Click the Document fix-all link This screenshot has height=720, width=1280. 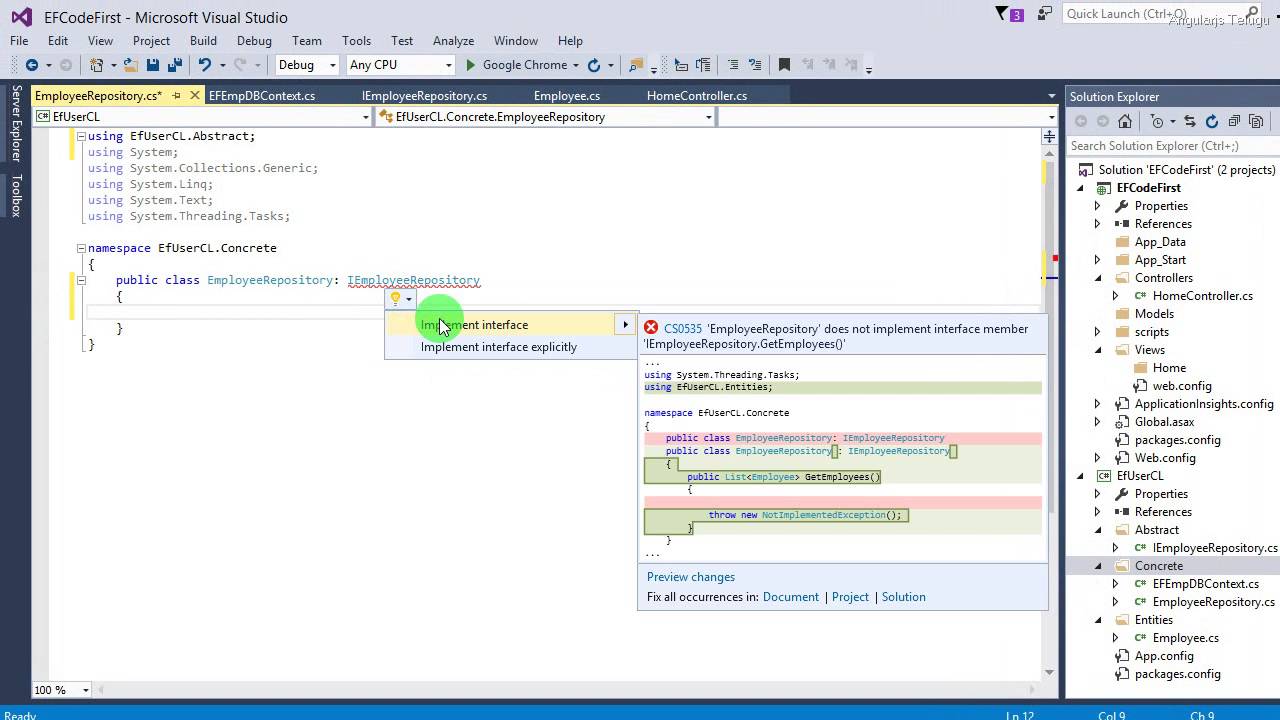coord(790,597)
